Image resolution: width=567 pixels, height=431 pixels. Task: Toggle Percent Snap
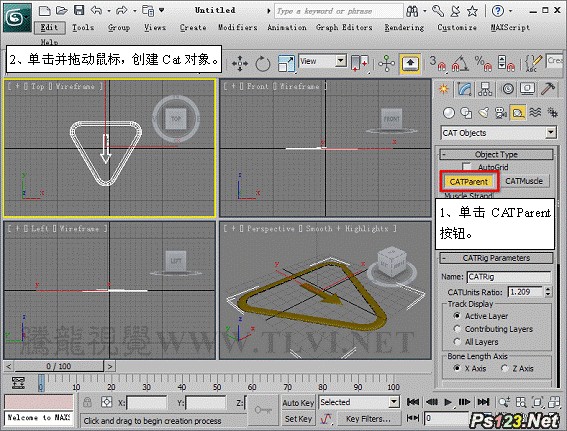pyautogui.click(x=484, y=63)
